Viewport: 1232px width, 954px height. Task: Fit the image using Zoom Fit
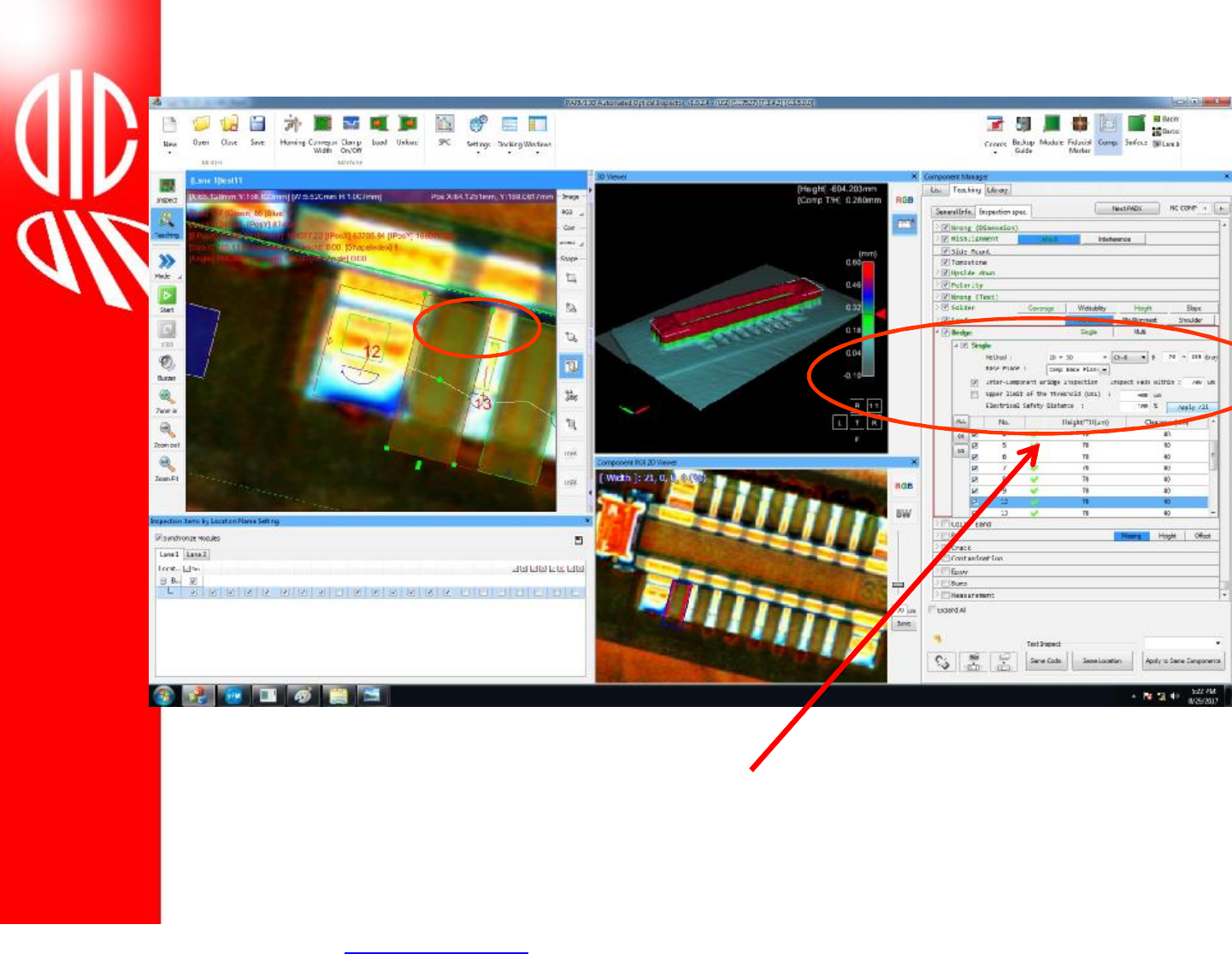pyautogui.click(x=167, y=468)
